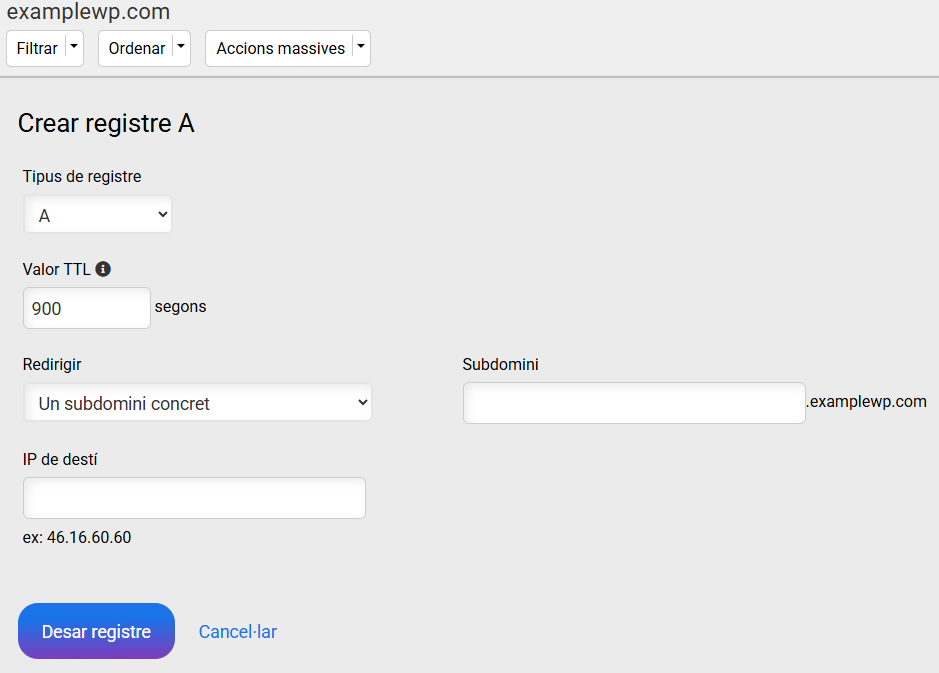This screenshot has width=939, height=673.
Task: Click the Valor TTL info icon
Action: [x=103, y=269]
